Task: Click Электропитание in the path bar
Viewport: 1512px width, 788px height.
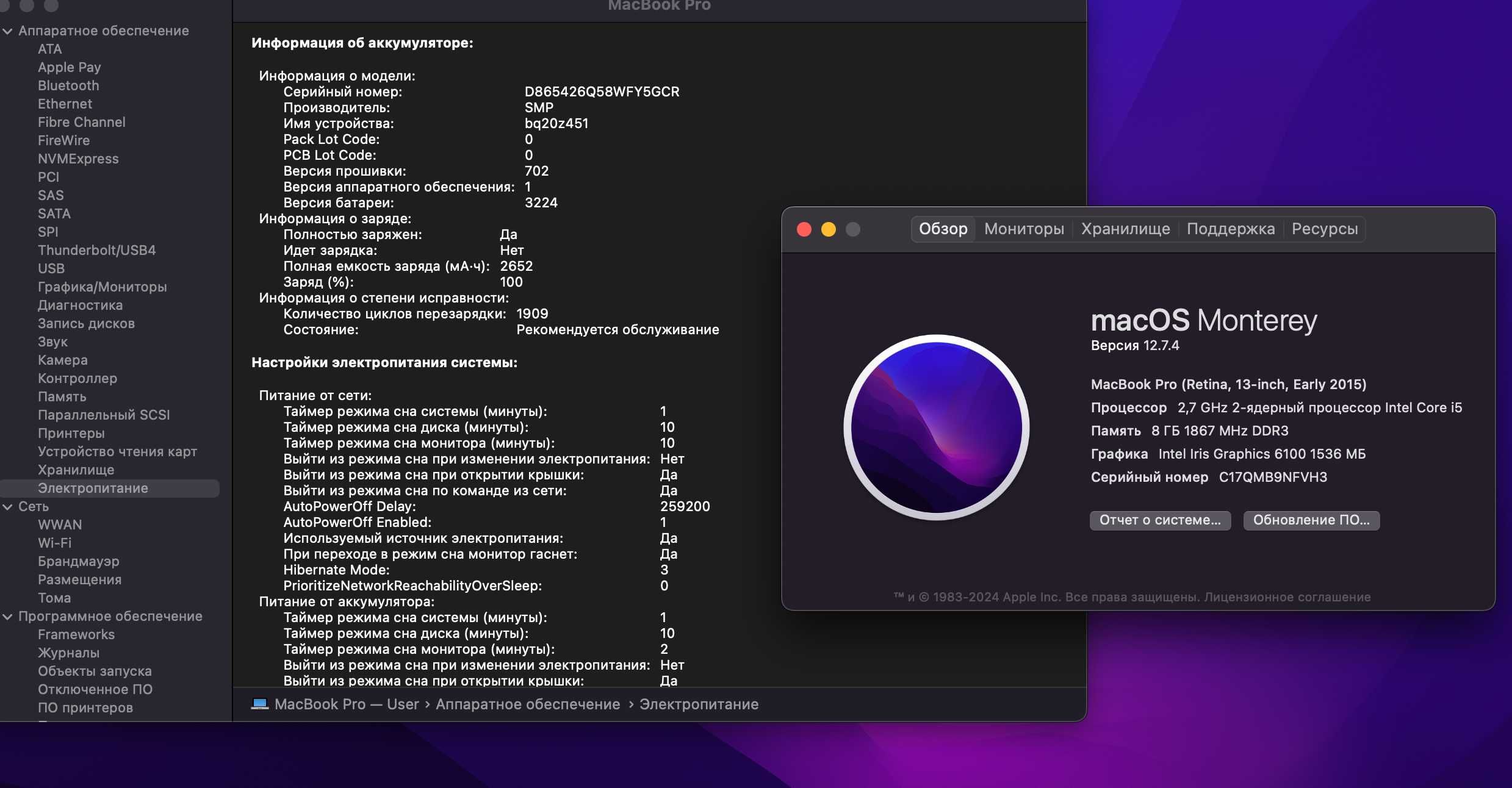Action: click(699, 704)
